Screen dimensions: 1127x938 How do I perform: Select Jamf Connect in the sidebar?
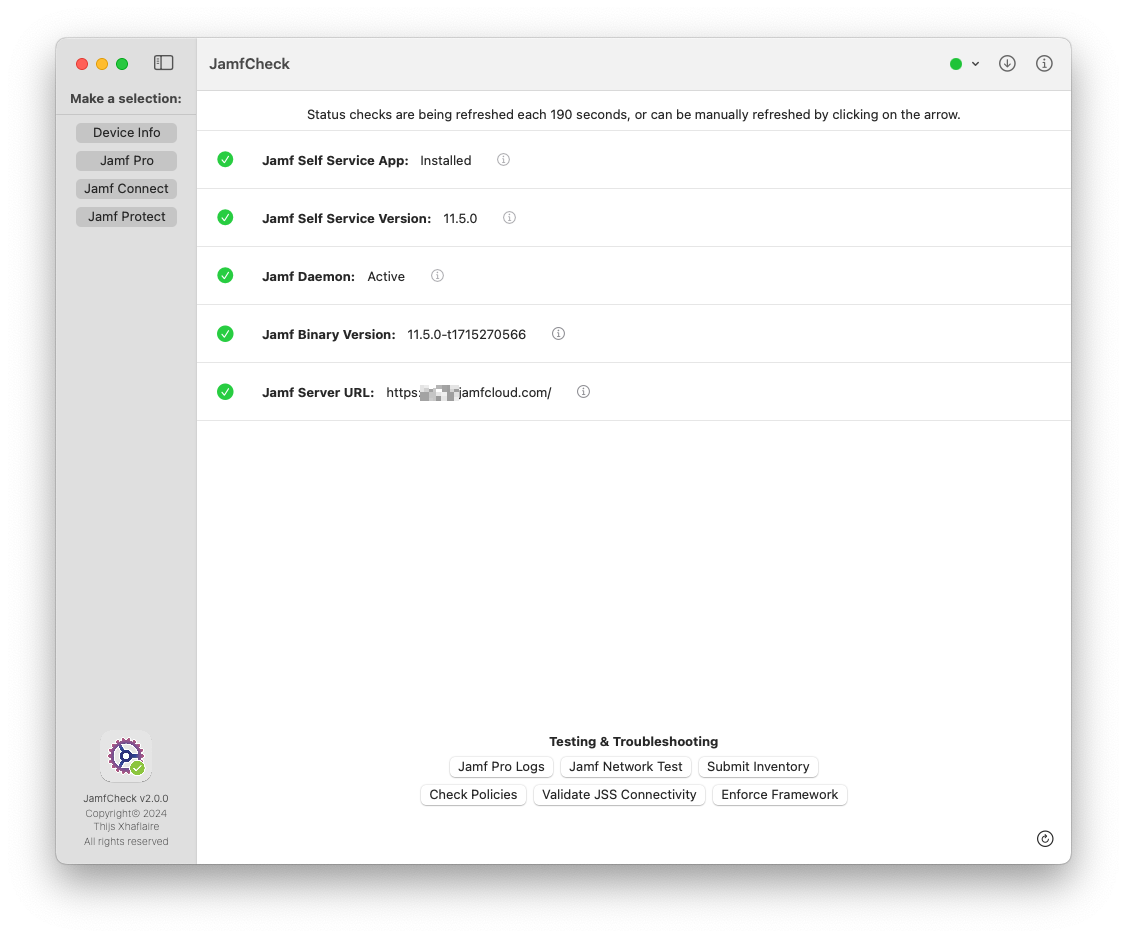(x=126, y=188)
